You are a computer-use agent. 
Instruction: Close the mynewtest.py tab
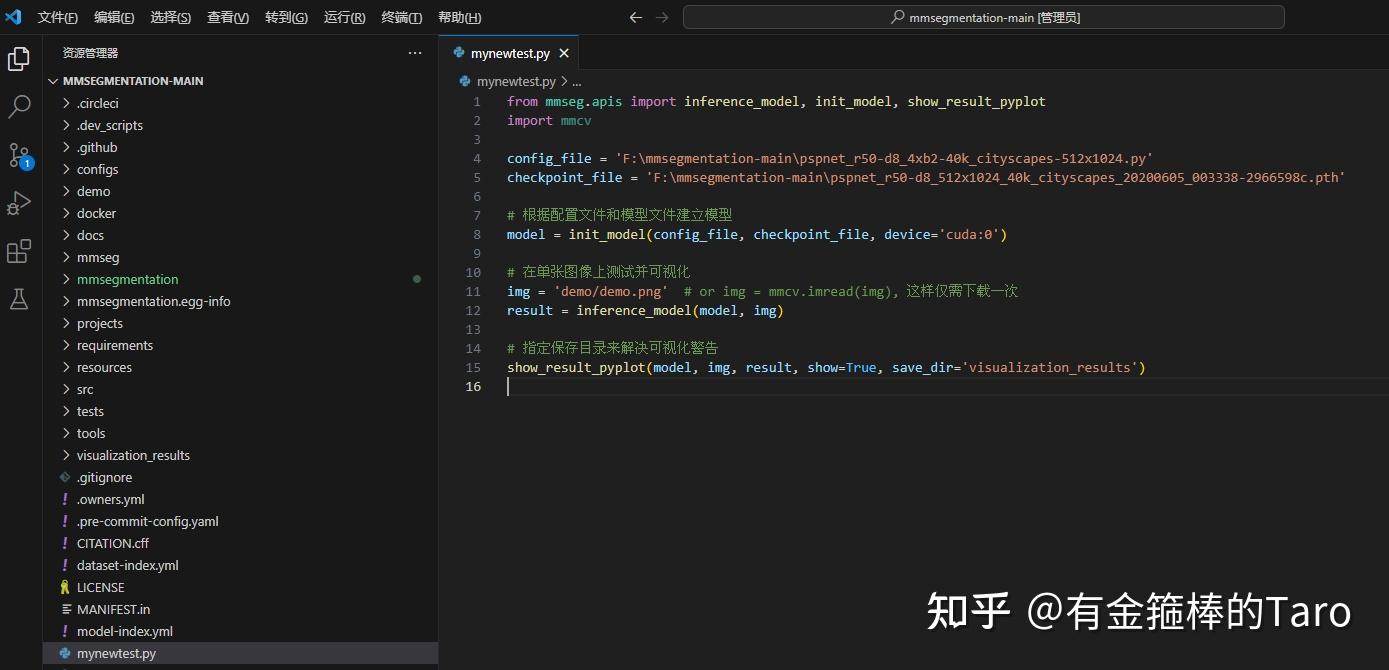[x=563, y=52]
